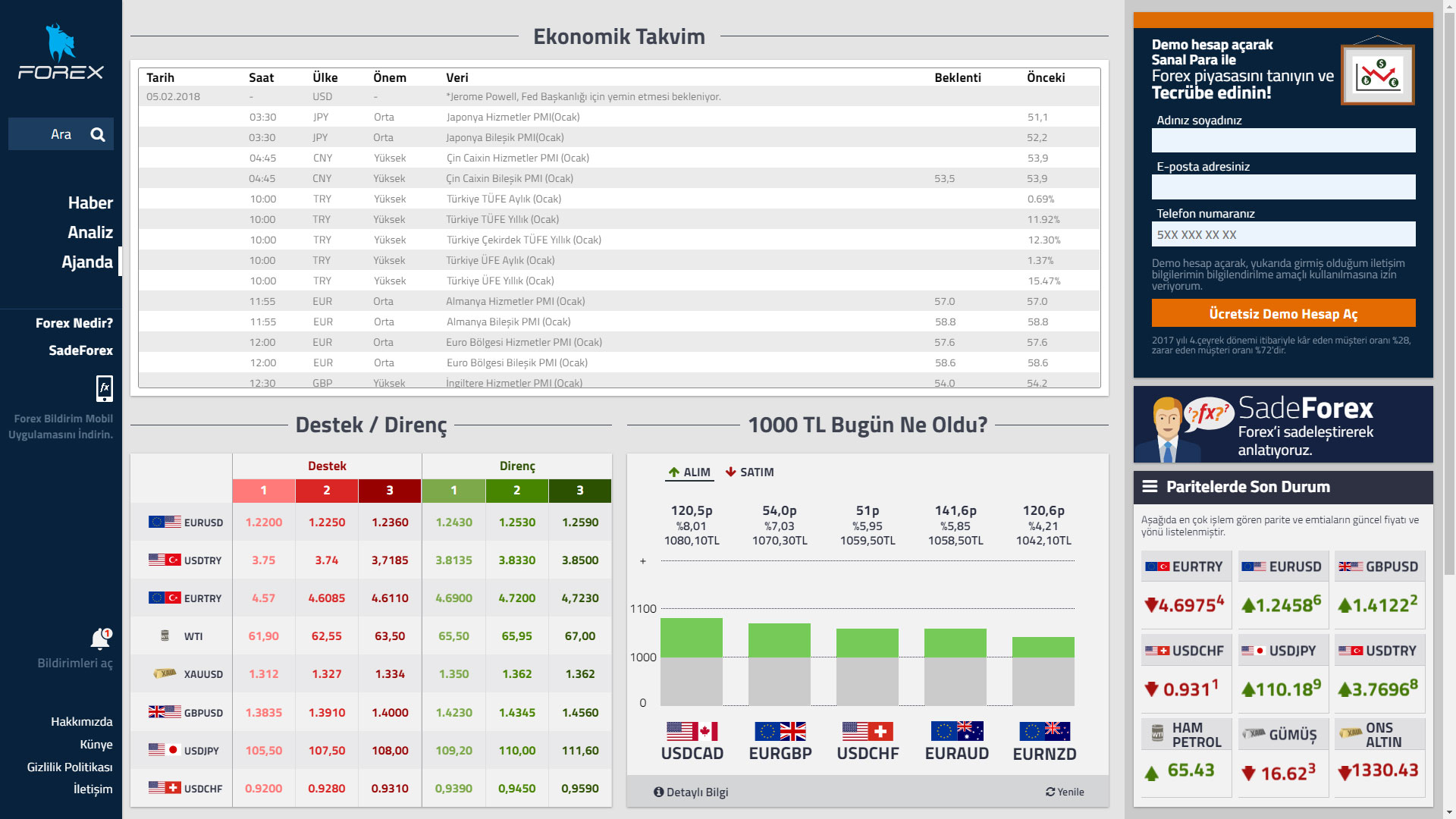Image resolution: width=1456 pixels, height=819 pixels.
Task: Click the hamburger menu icon beside Paritelerde Son Durum
Action: 1150,486
